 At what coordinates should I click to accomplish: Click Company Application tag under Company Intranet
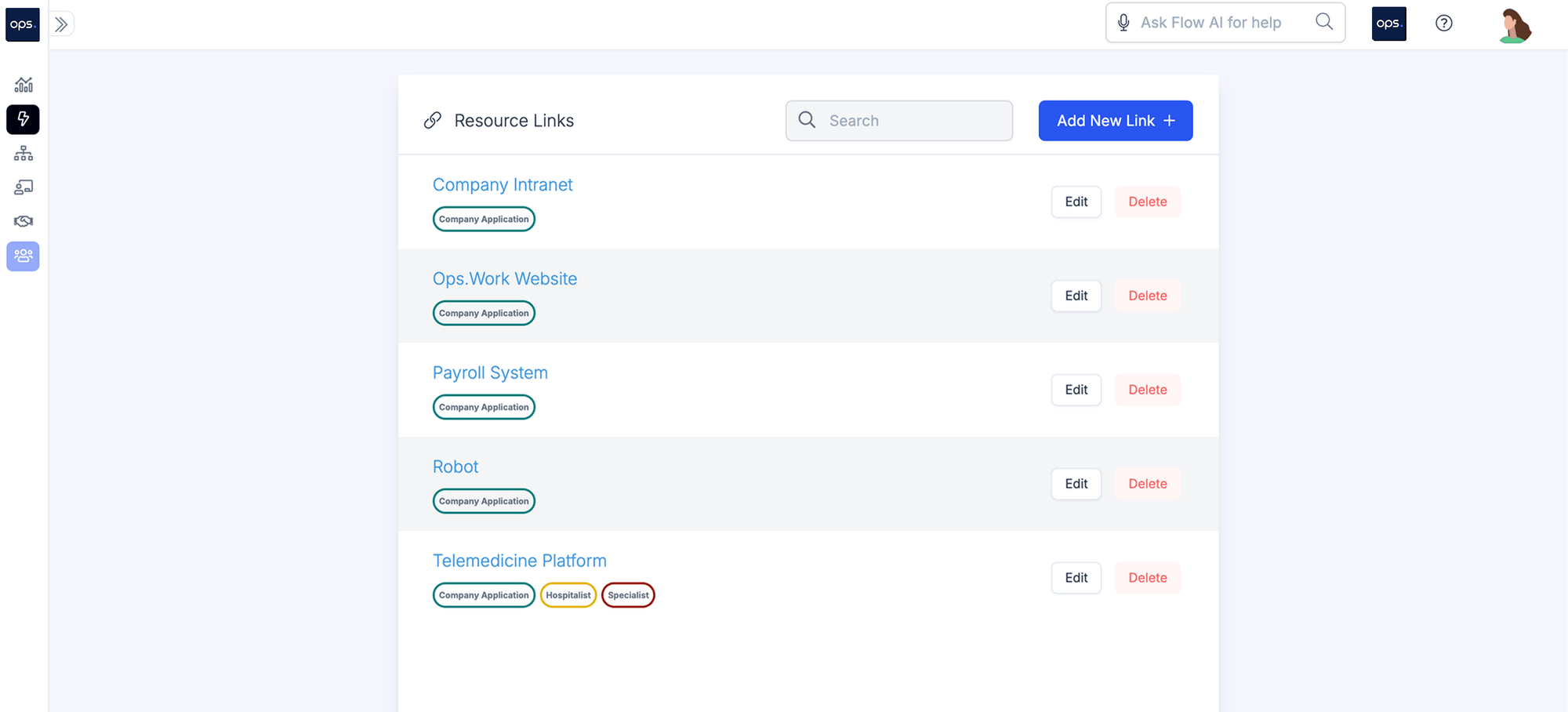[x=484, y=219]
